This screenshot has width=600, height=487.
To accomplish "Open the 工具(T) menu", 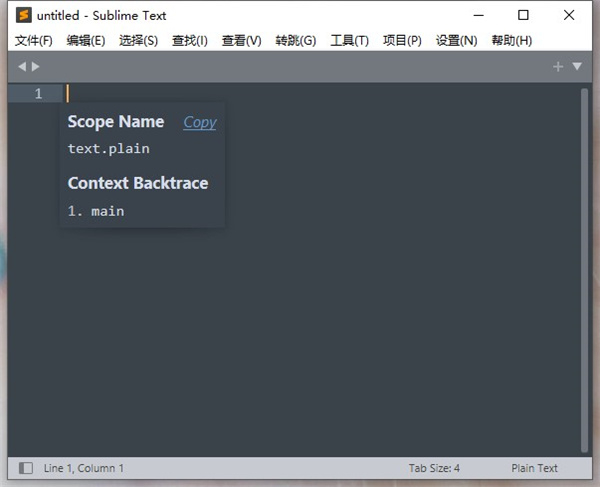I will click(x=349, y=41).
